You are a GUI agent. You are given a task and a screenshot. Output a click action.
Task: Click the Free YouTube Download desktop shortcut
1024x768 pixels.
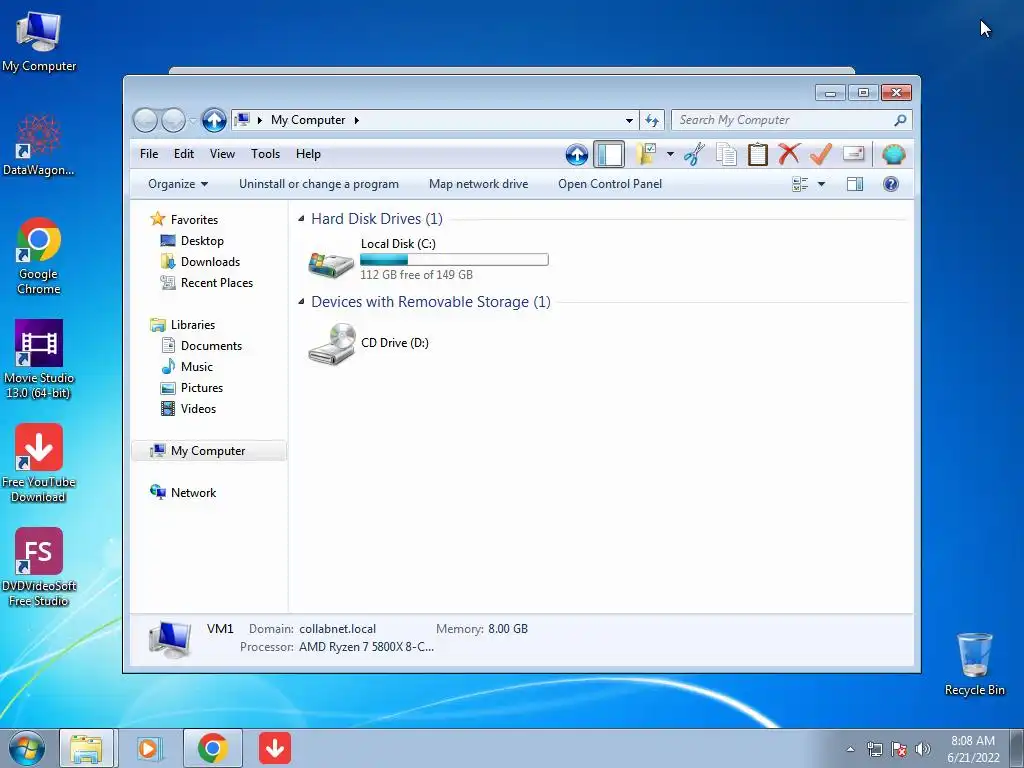(39, 463)
